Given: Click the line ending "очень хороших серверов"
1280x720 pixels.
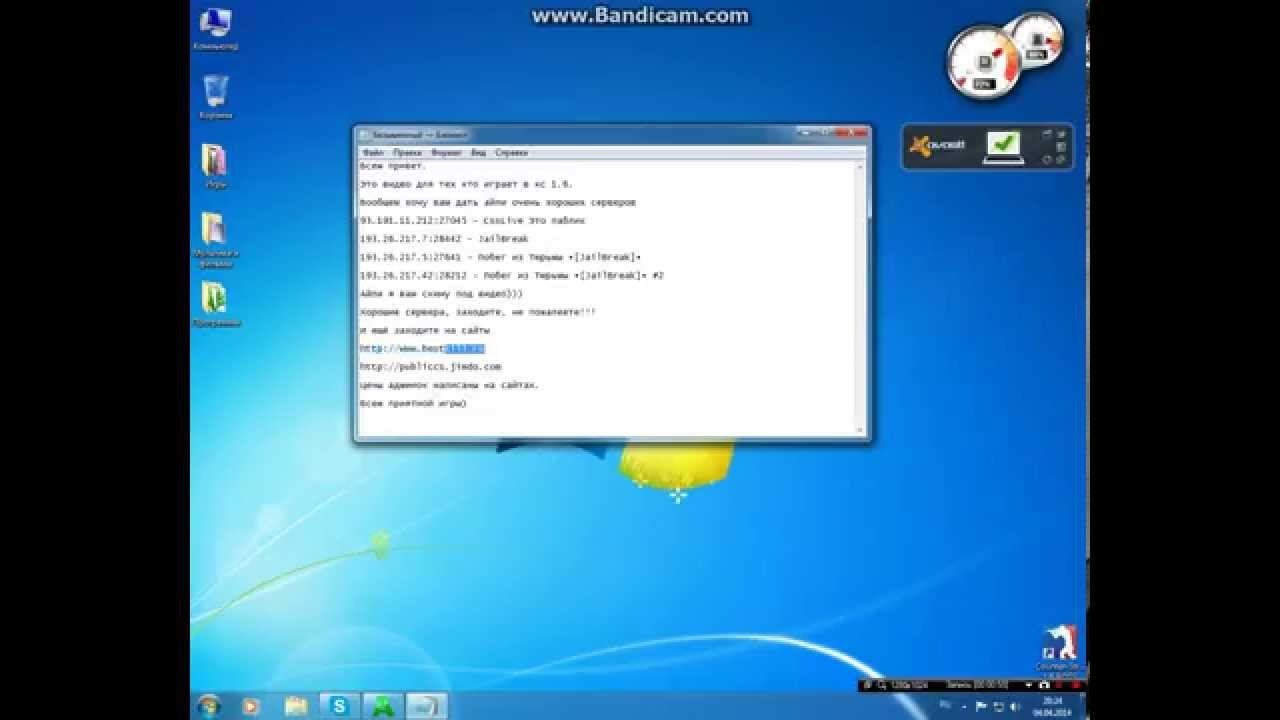Looking at the screenshot, I should [x=497, y=202].
